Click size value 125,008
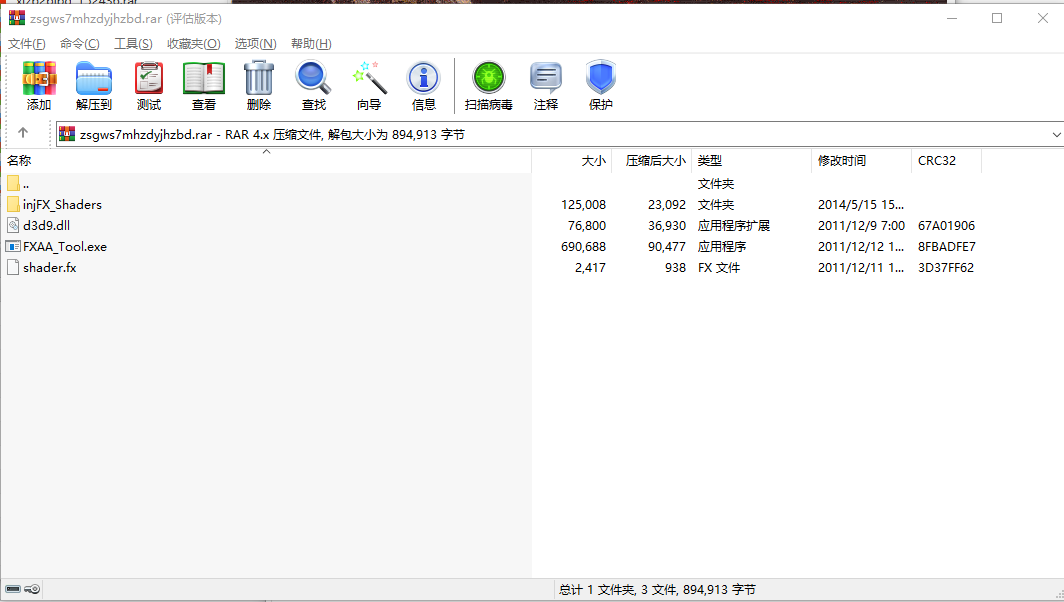The width and height of the screenshot is (1064, 602). click(584, 204)
